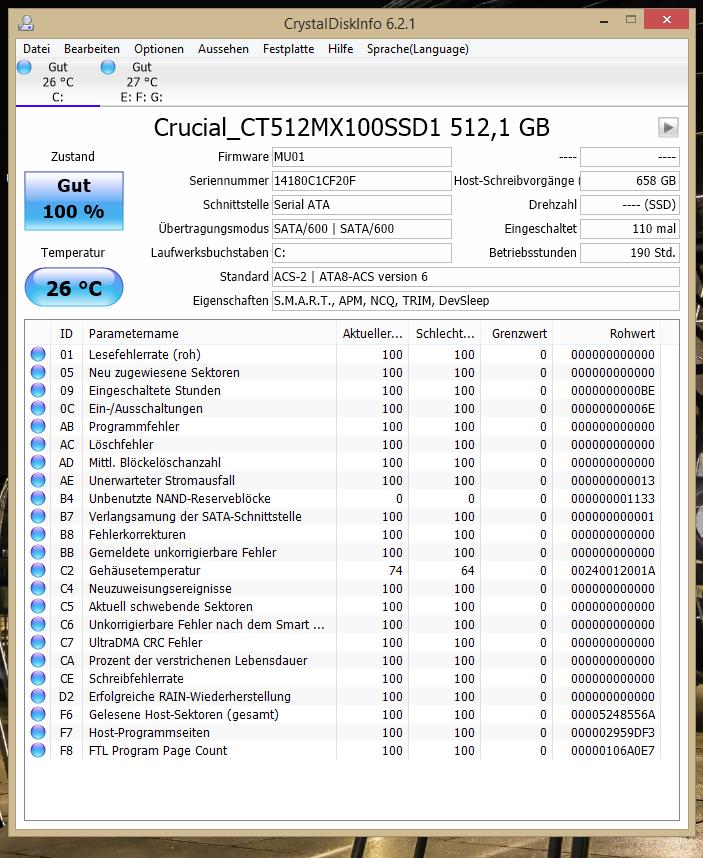Image resolution: width=703 pixels, height=858 pixels.
Task: Open the Aussehen menu
Action: coord(223,49)
